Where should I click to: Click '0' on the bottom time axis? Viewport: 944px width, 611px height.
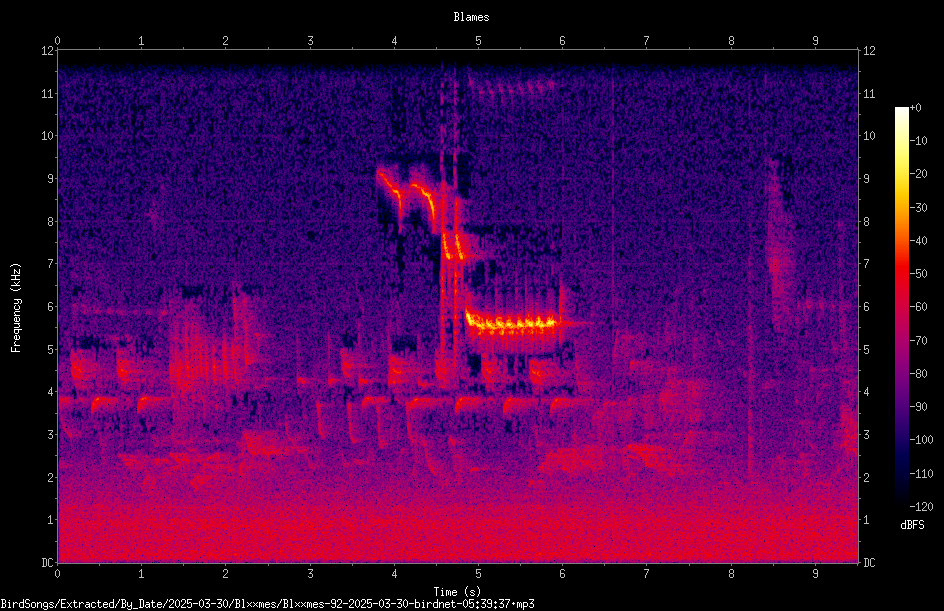[x=57, y=574]
